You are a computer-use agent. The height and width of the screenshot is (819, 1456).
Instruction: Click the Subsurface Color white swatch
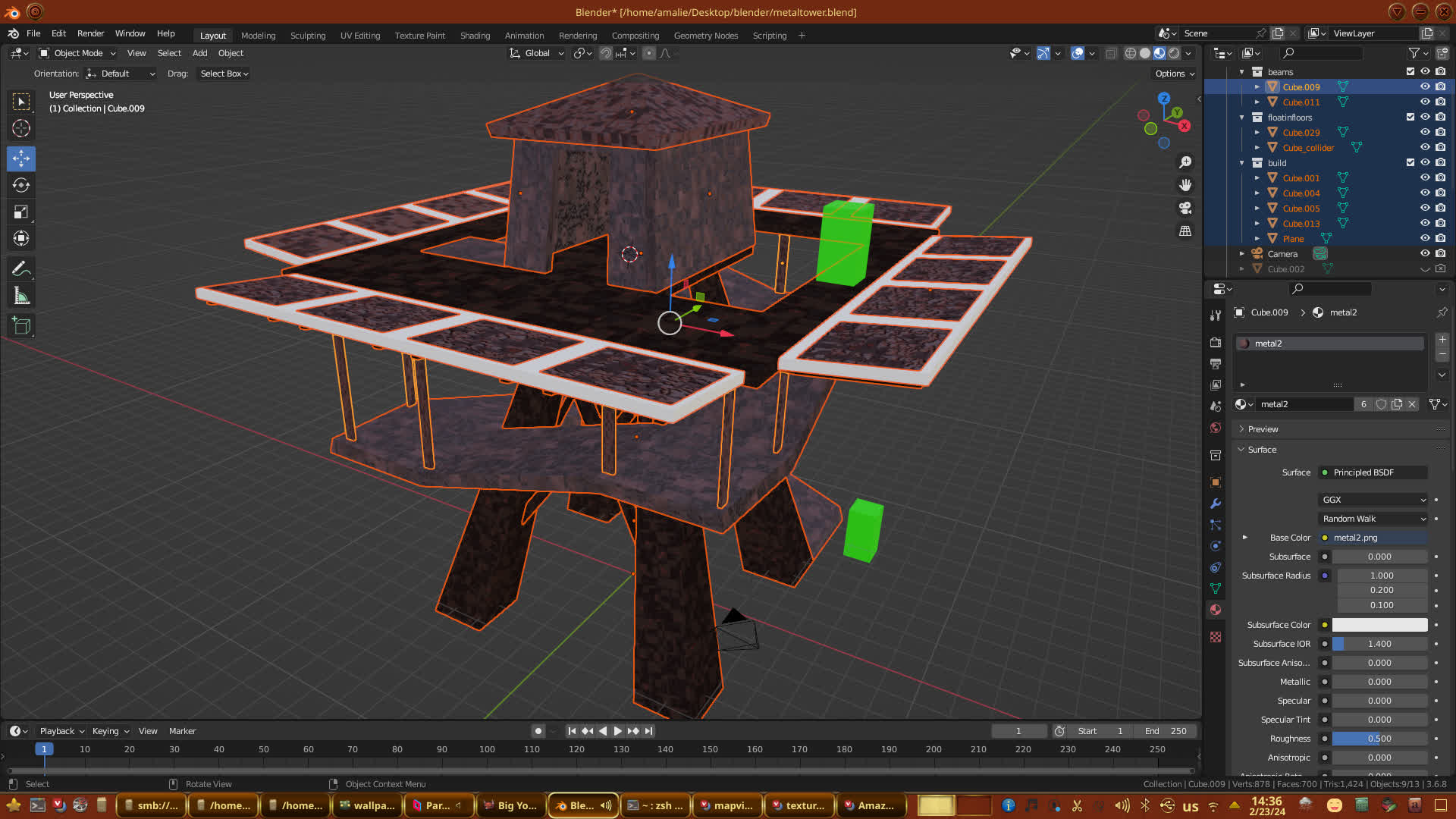[x=1379, y=625]
